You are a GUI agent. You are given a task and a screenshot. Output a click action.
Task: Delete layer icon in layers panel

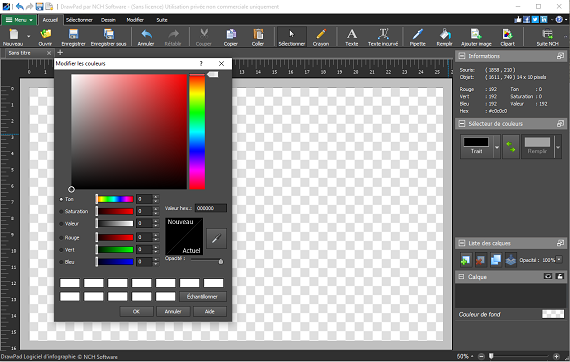tap(481, 260)
